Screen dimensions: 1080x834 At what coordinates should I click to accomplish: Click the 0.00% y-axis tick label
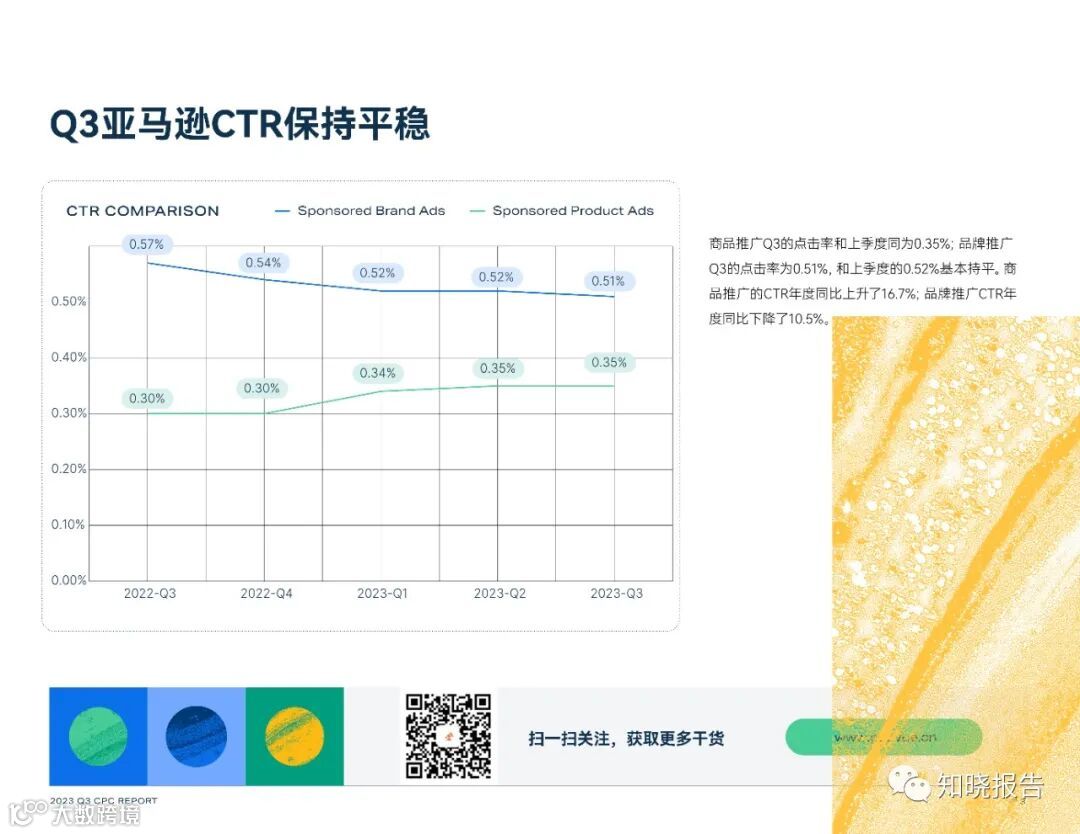click(69, 581)
